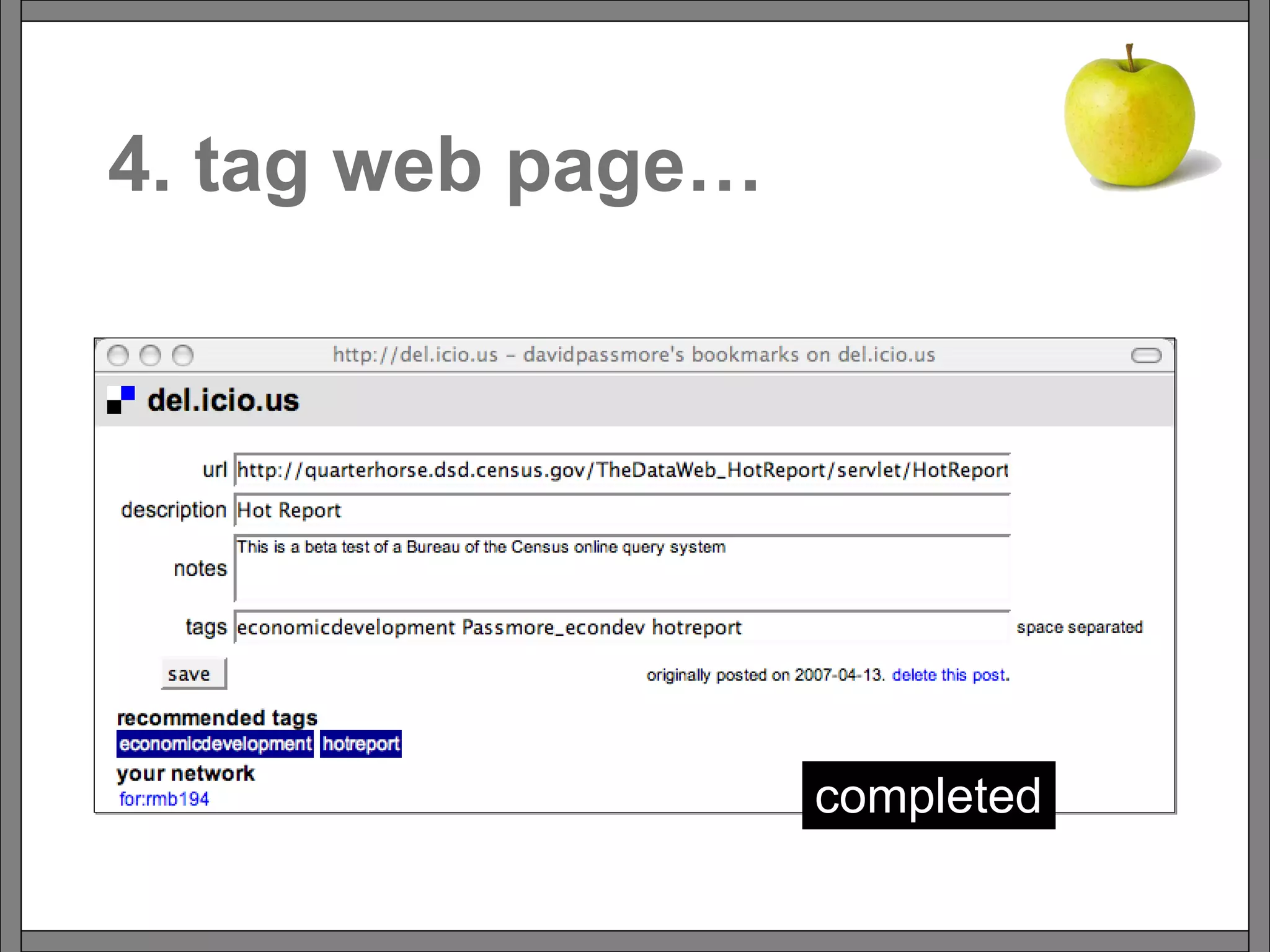The height and width of the screenshot is (952, 1270).
Task: Click the 'your network' heading
Action: click(185, 773)
